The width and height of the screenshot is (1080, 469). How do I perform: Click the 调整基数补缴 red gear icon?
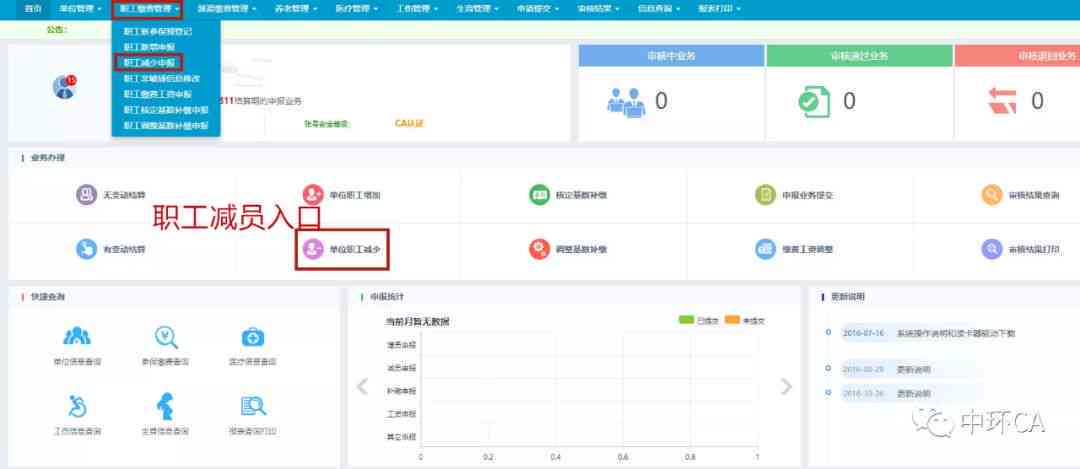pyautogui.click(x=539, y=249)
